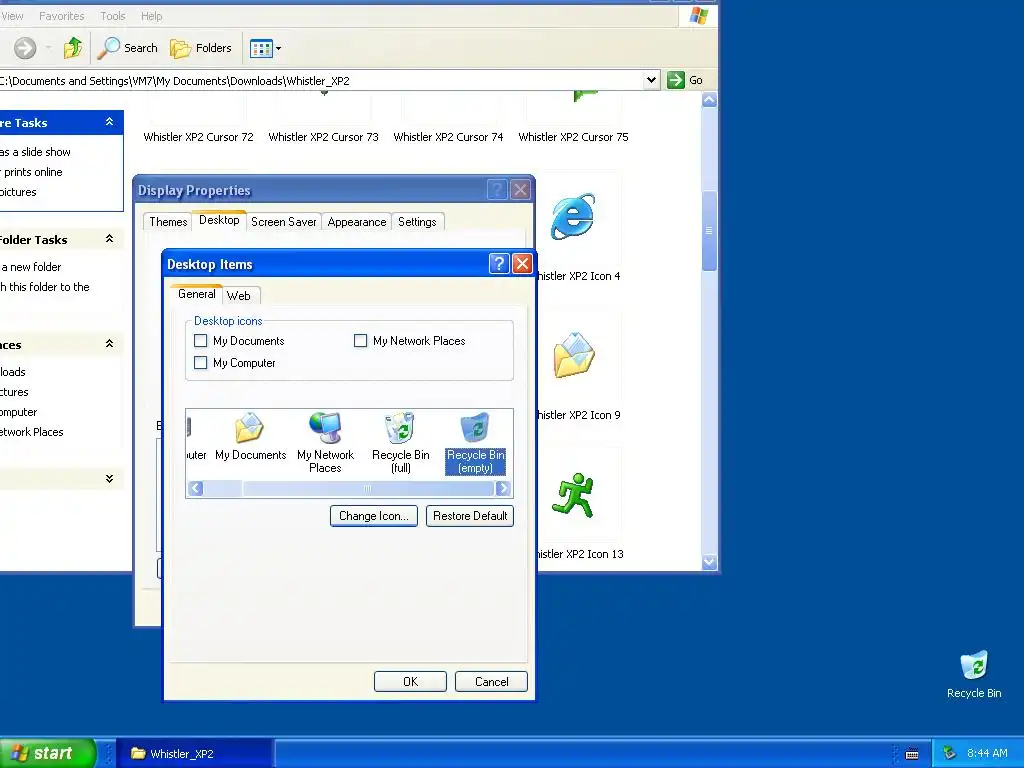Click the Change Icon... button
This screenshot has width=1024, height=768.
(374, 516)
